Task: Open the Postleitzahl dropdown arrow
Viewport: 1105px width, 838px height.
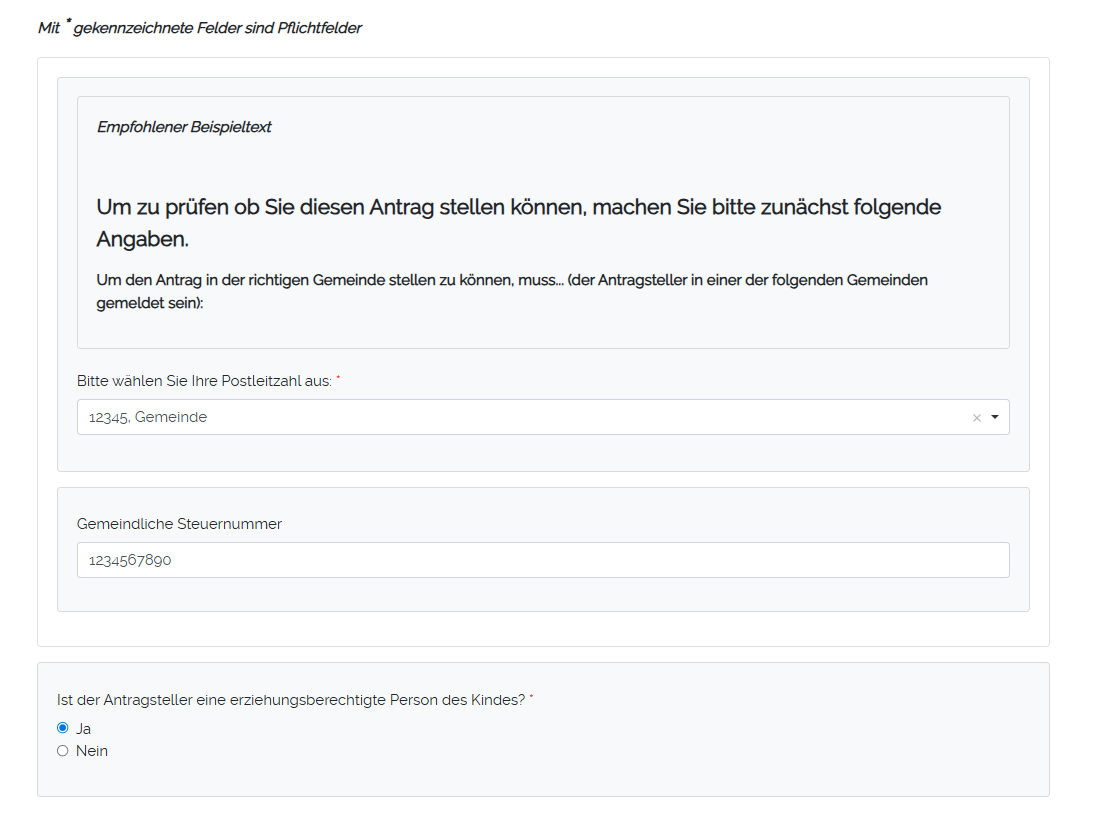Action: tap(995, 418)
